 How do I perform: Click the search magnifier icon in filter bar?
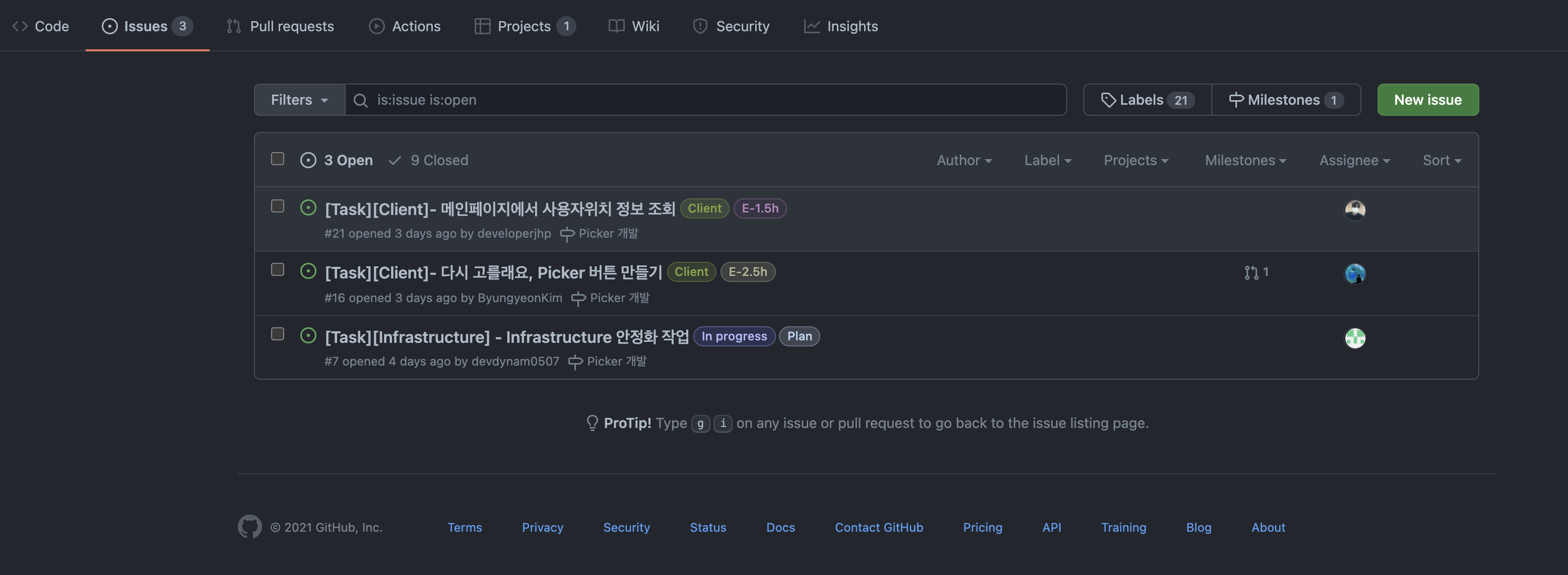click(x=360, y=100)
